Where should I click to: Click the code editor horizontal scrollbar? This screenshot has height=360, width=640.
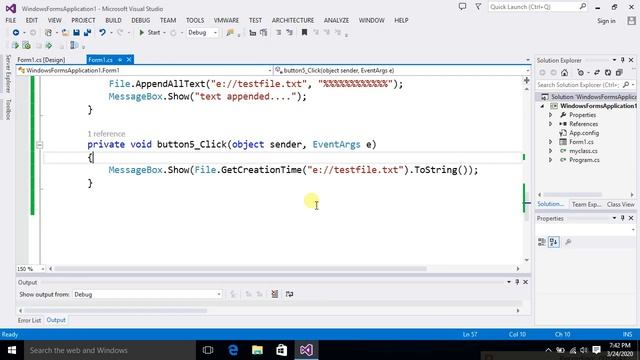pos(240,269)
